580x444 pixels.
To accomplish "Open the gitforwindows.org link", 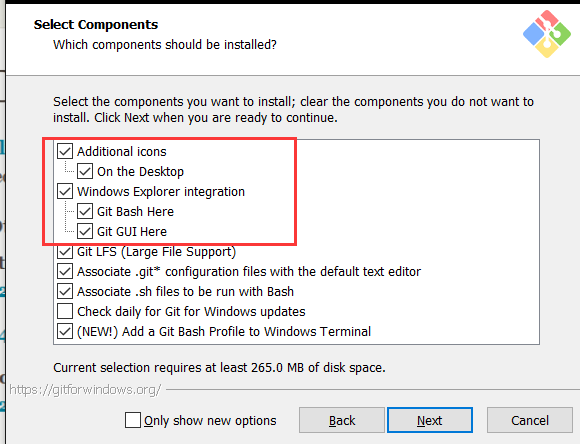I will pyautogui.click(x=85, y=390).
